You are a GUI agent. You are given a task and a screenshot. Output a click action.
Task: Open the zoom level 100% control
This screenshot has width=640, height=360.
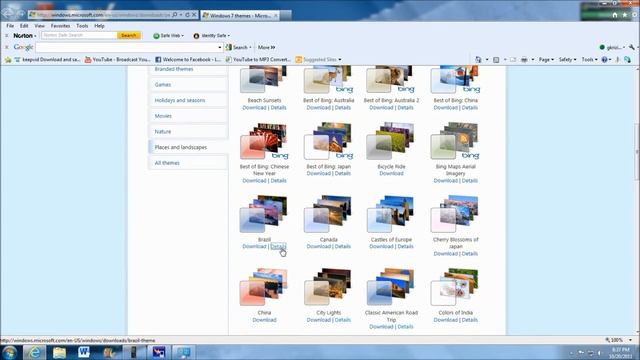pyautogui.click(x=619, y=340)
